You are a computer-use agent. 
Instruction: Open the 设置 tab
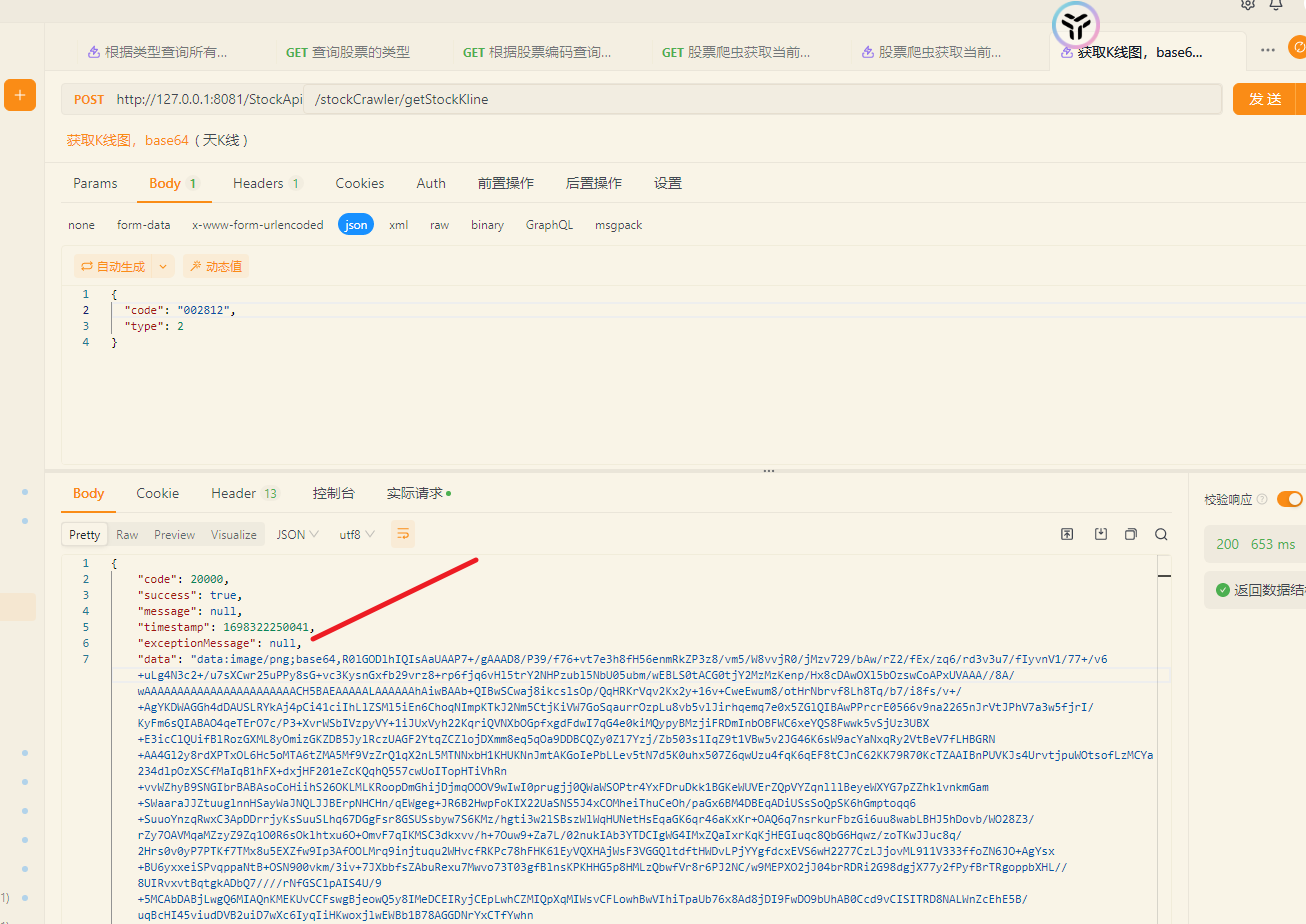tap(668, 183)
